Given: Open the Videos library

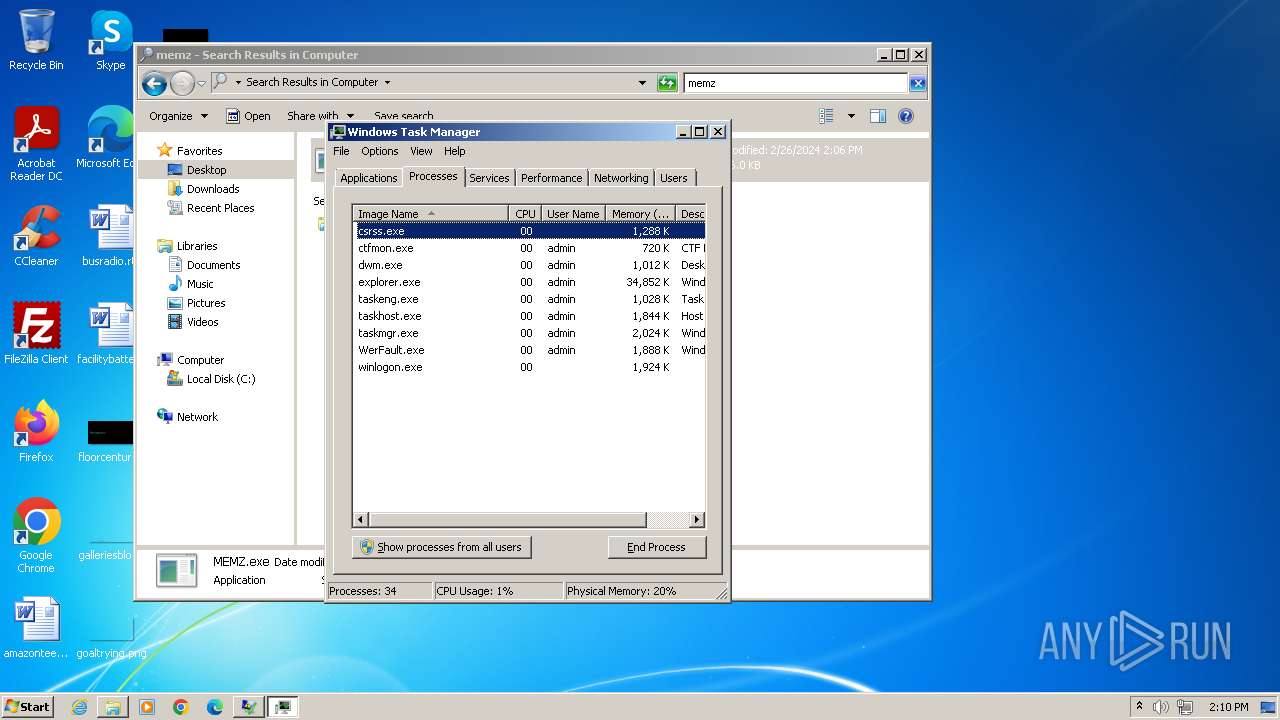Looking at the screenshot, I should [202, 322].
